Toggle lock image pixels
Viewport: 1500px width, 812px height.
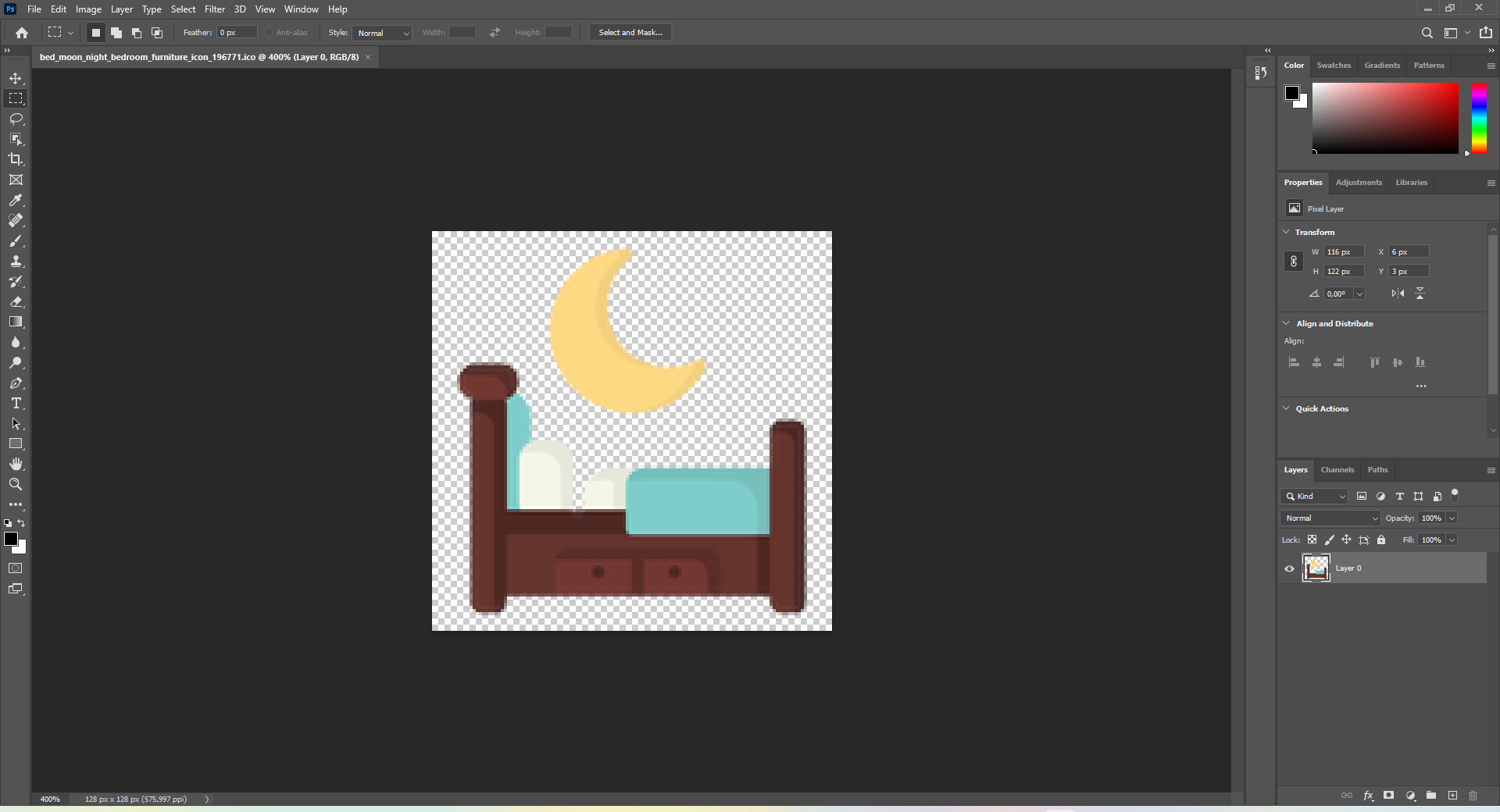point(1329,540)
